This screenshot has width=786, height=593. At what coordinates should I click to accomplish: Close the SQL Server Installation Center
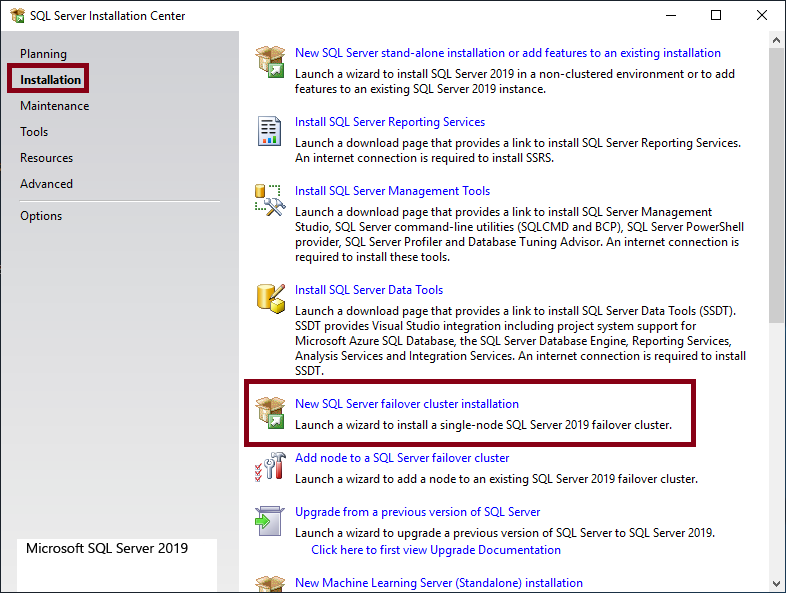click(761, 16)
